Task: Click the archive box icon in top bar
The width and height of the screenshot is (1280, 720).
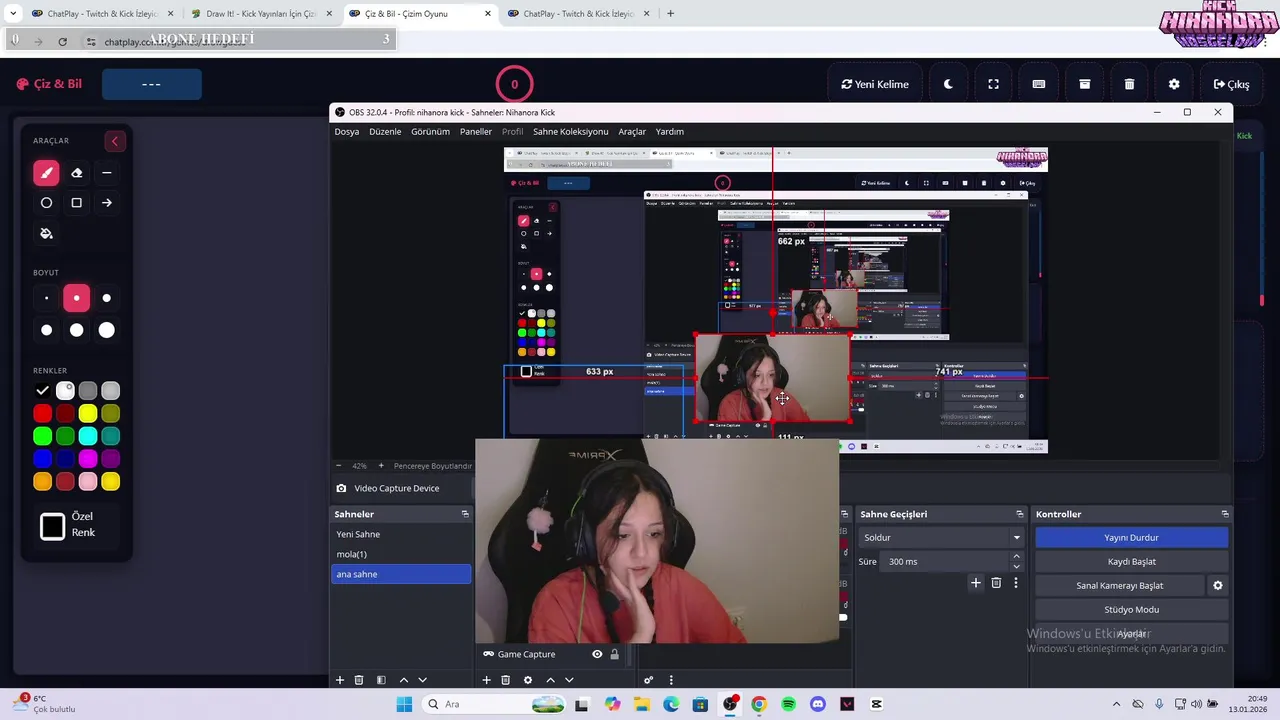Action: click(1084, 84)
